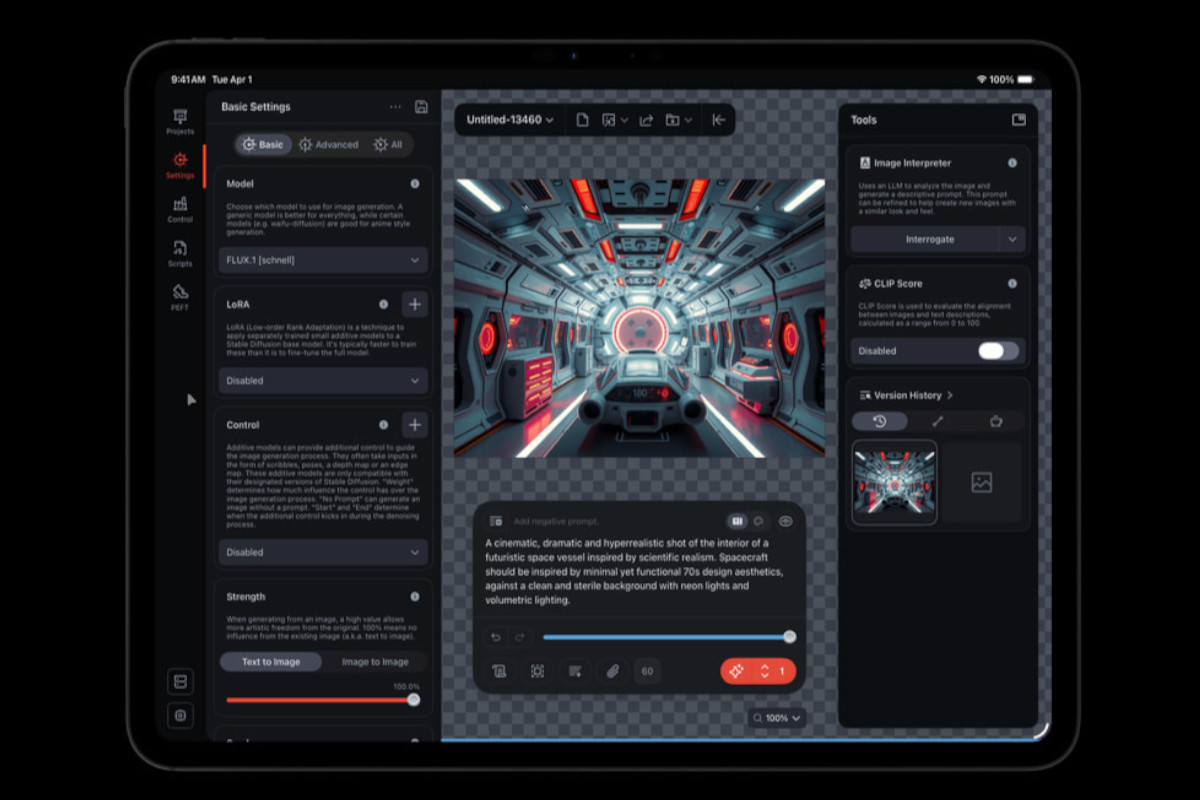This screenshot has height=800, width=1200.
Task: Click the paperclip attachment icon
Action: click(611, 671)
